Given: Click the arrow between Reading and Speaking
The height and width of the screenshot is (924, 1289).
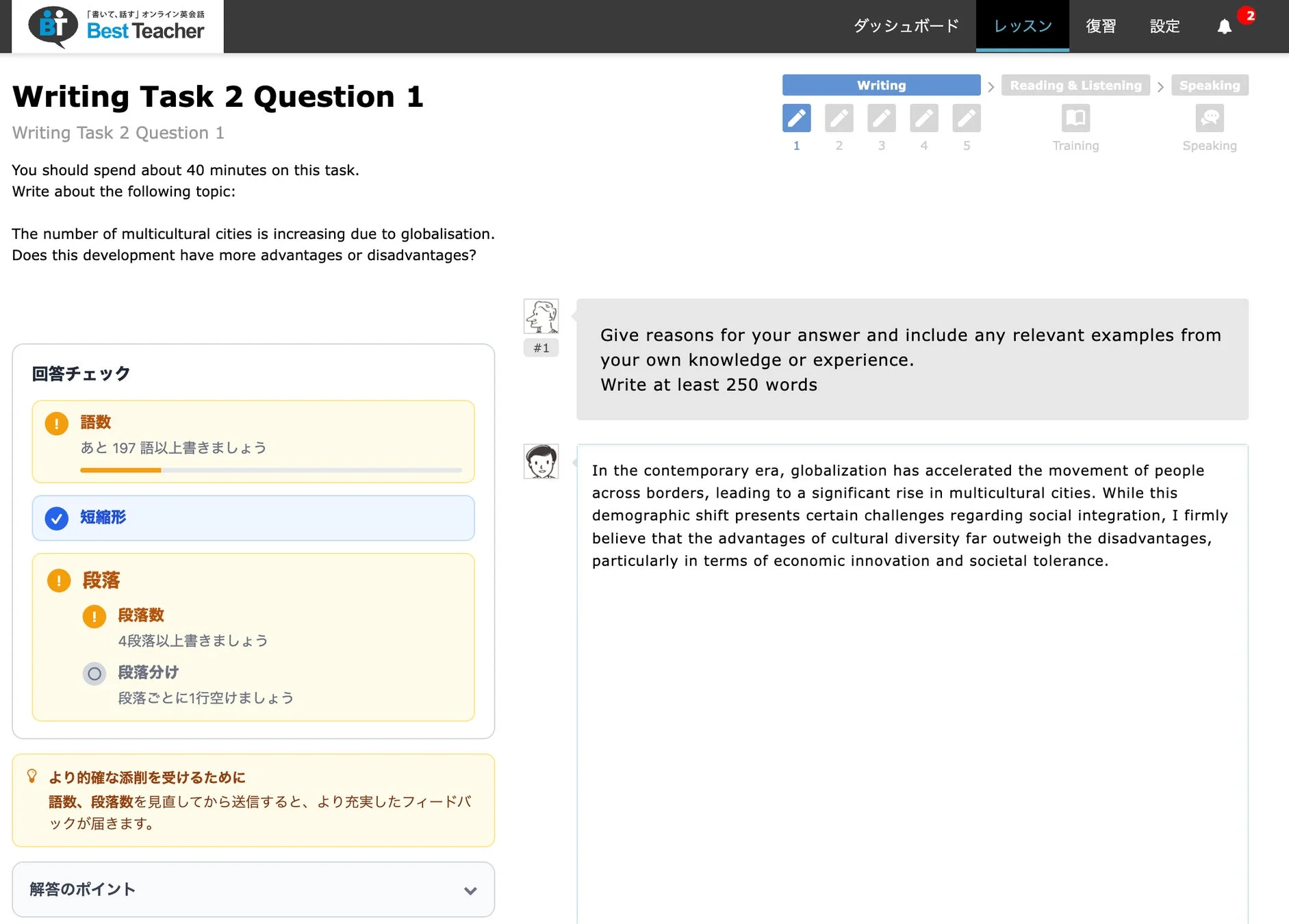Looking at the screenshot, I should click(1160, 87).
